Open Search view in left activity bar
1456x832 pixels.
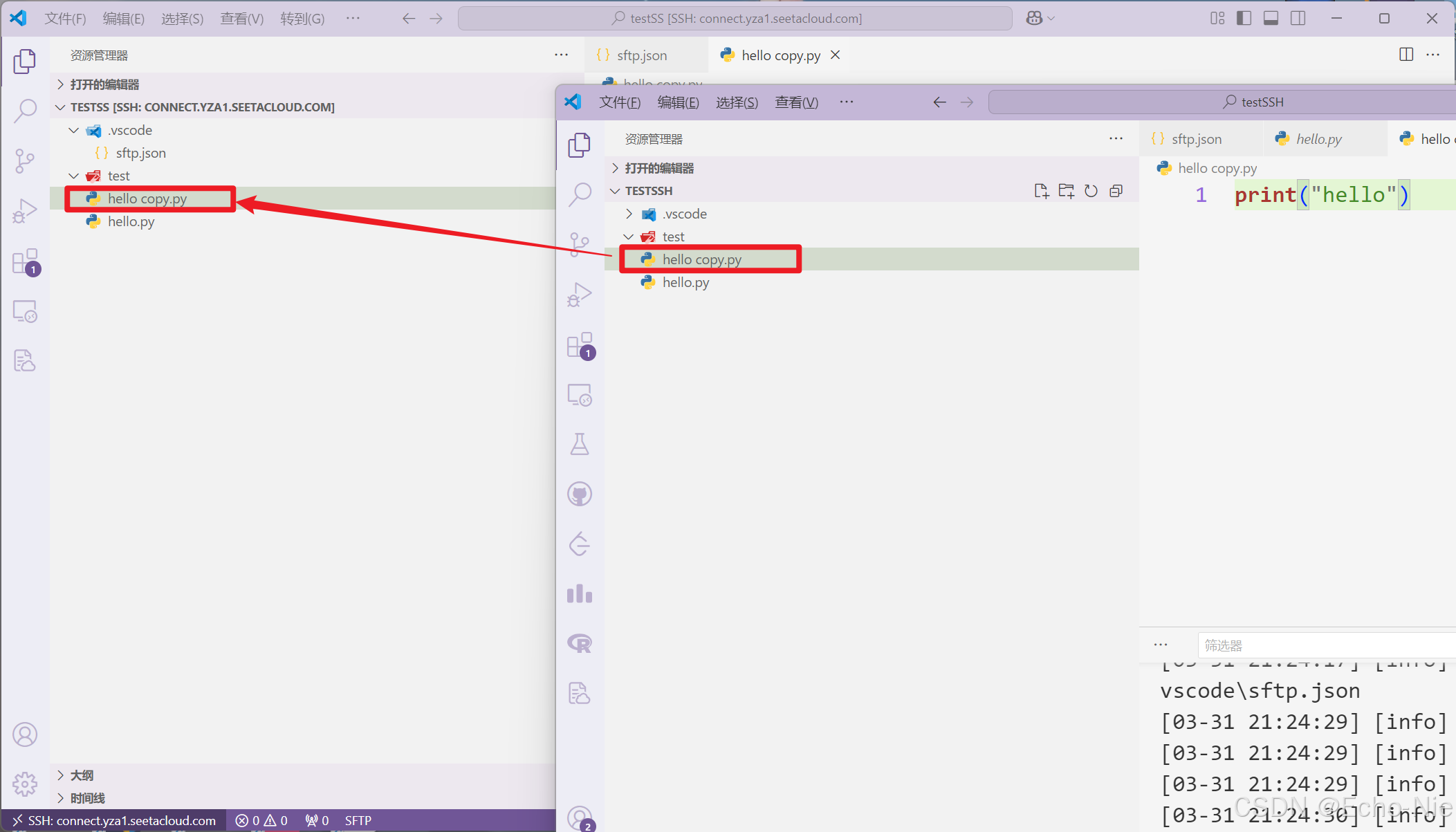pos(25,110)
